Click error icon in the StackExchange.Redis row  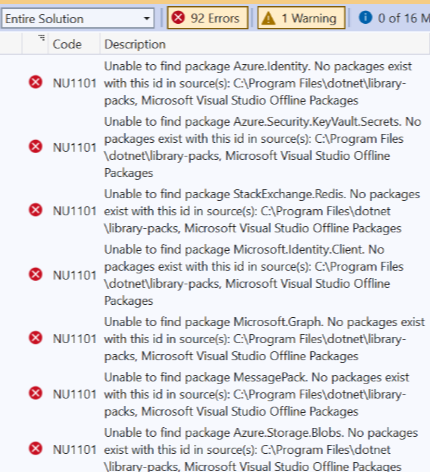tap(36, 210)
